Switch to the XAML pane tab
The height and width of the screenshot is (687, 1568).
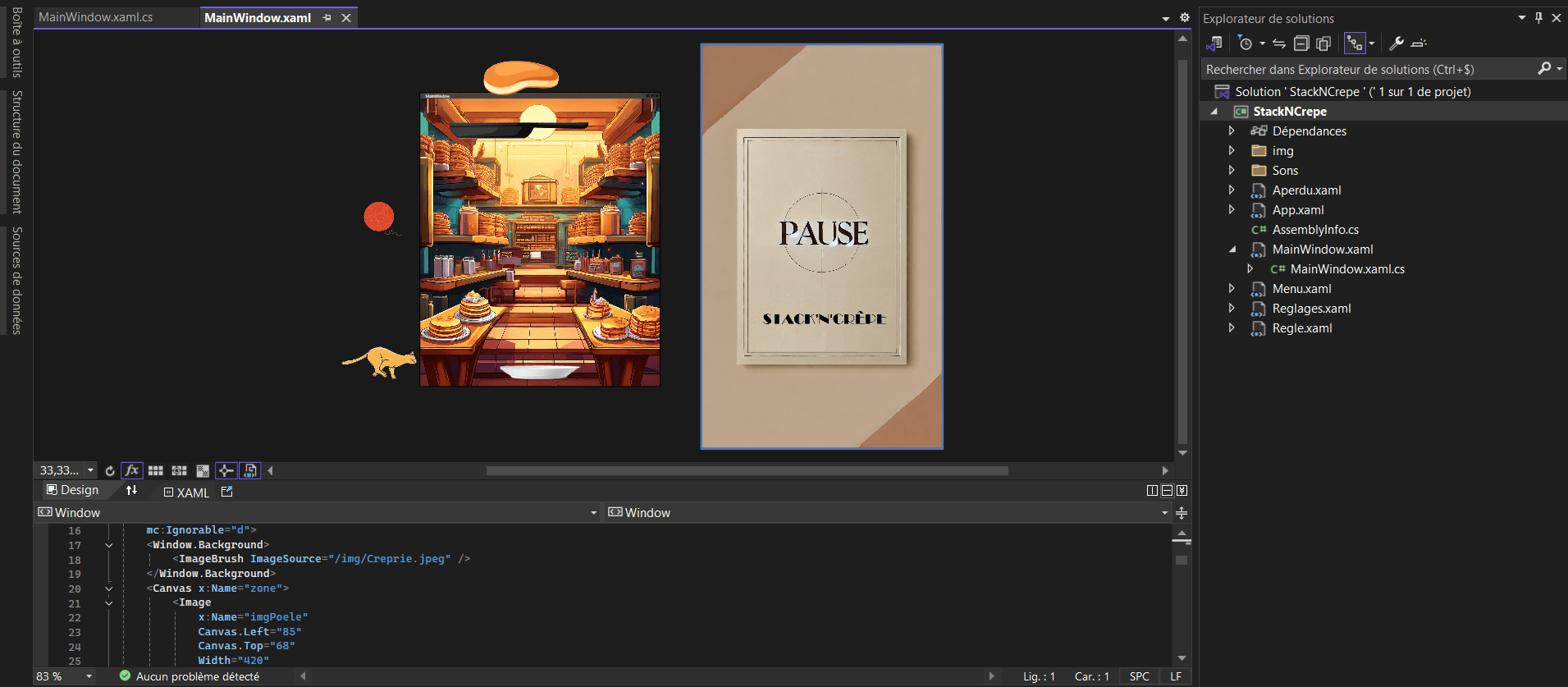186,492
